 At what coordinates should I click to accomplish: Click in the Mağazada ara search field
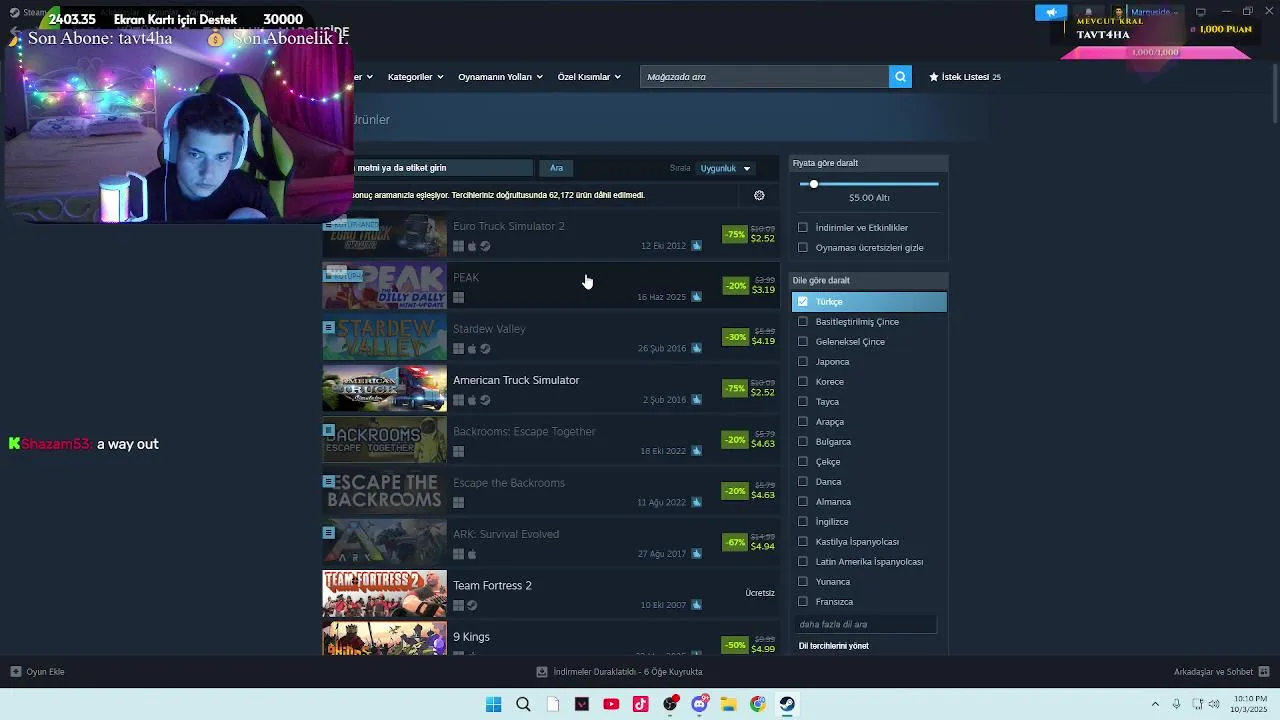click(x=764, y=76)
